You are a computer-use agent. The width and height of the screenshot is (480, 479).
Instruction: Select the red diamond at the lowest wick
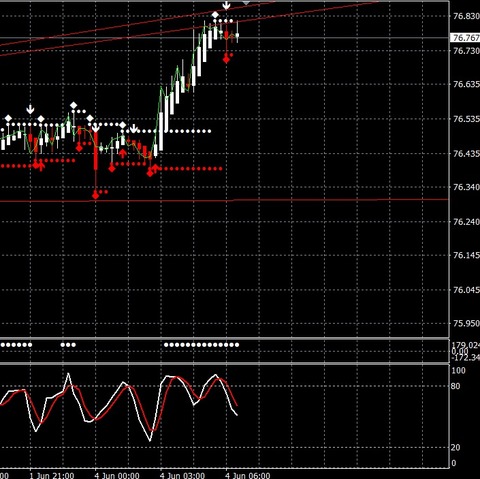[x=96, y=195]
